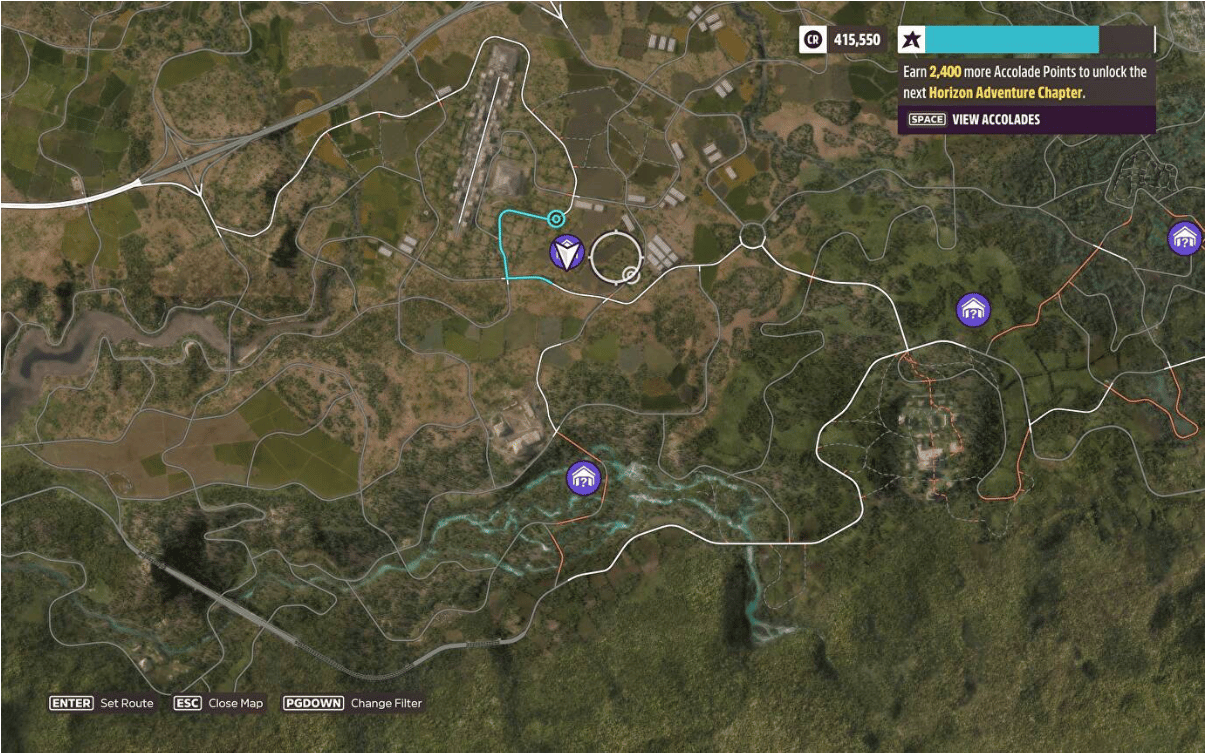Select the barn find icon above the ruins loop road
This screenshot has width=1206, height=754.
coord(973,310)
